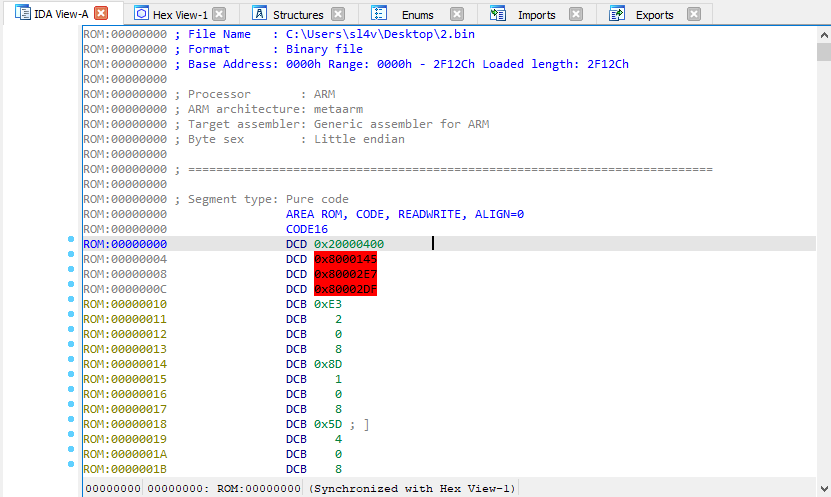Click the file name path 2.bin
831x497 pixels.
pyautogui.click(x=380, y=34)
